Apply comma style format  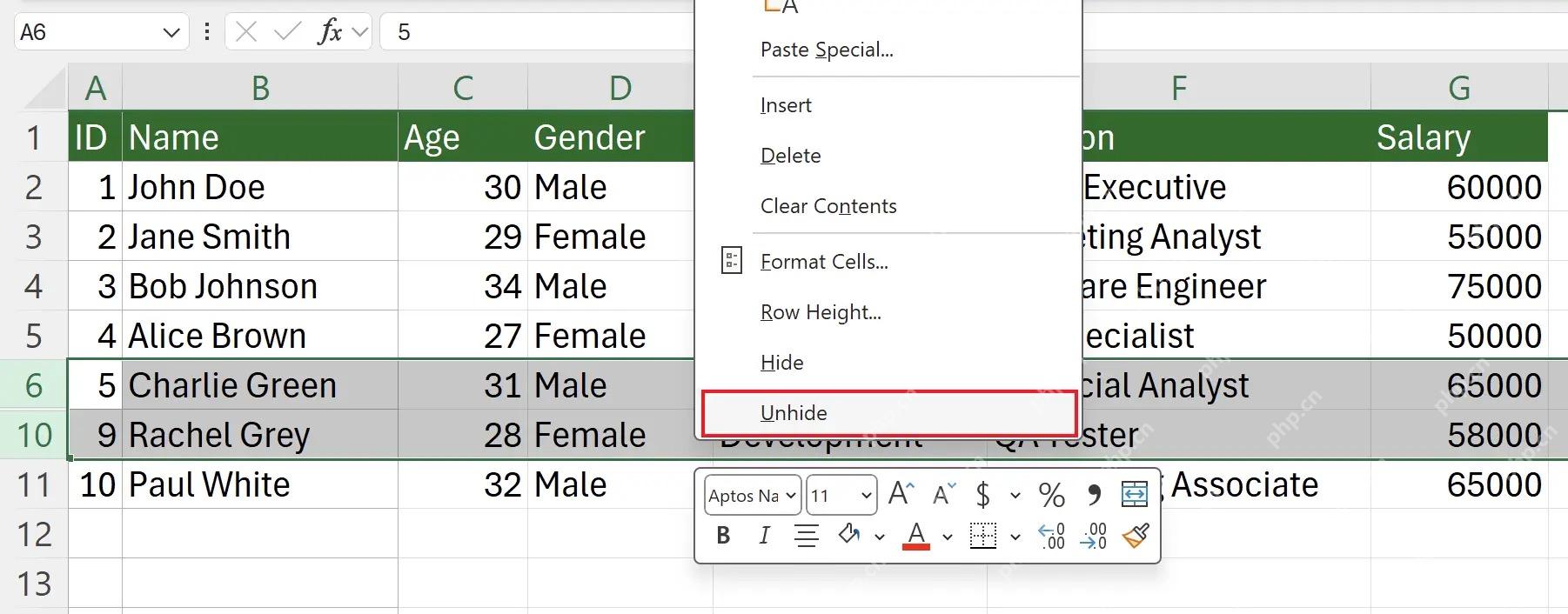pos(1094,496)
